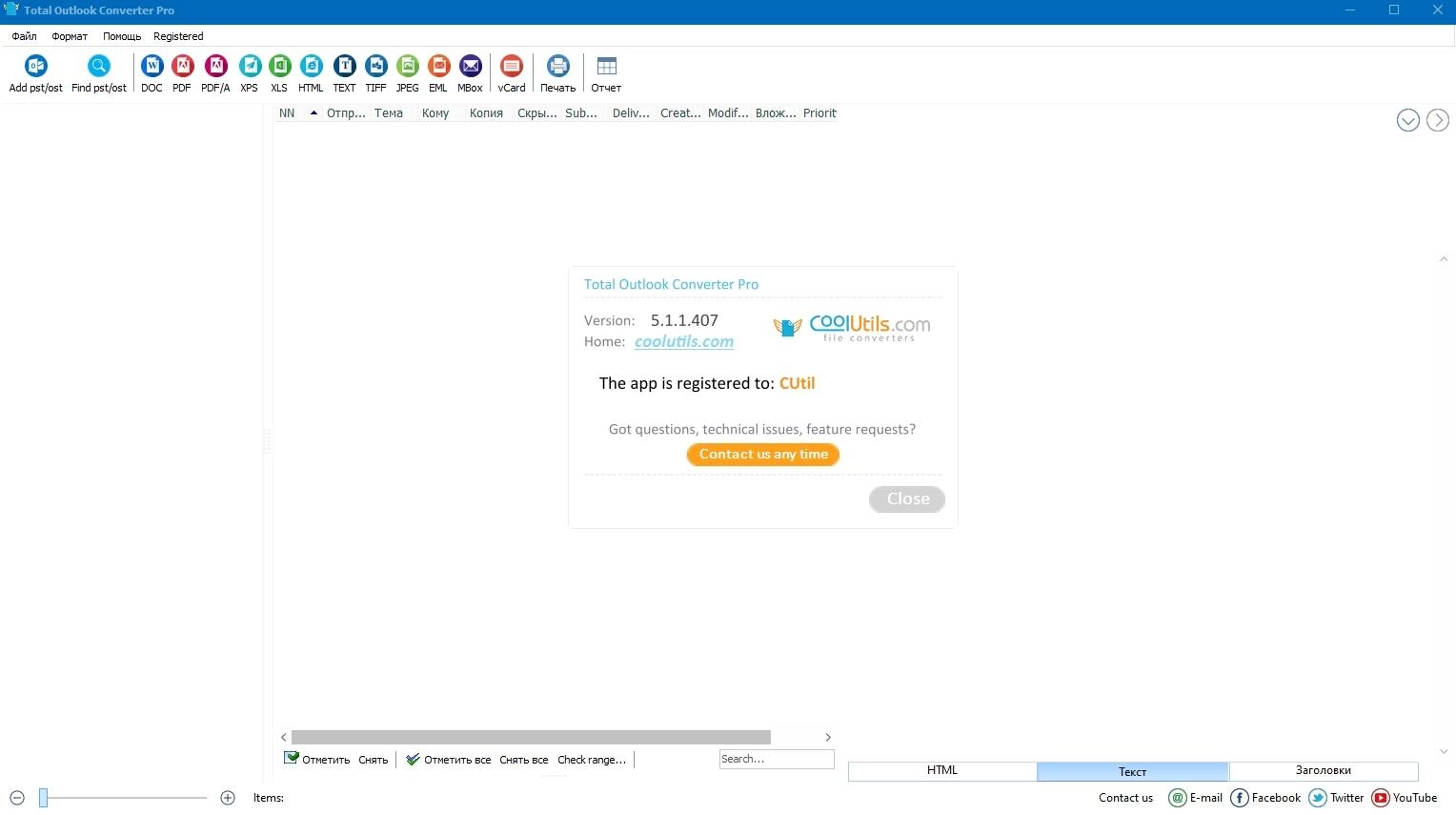Click preview scroll down arrow

coord(1444,752)
